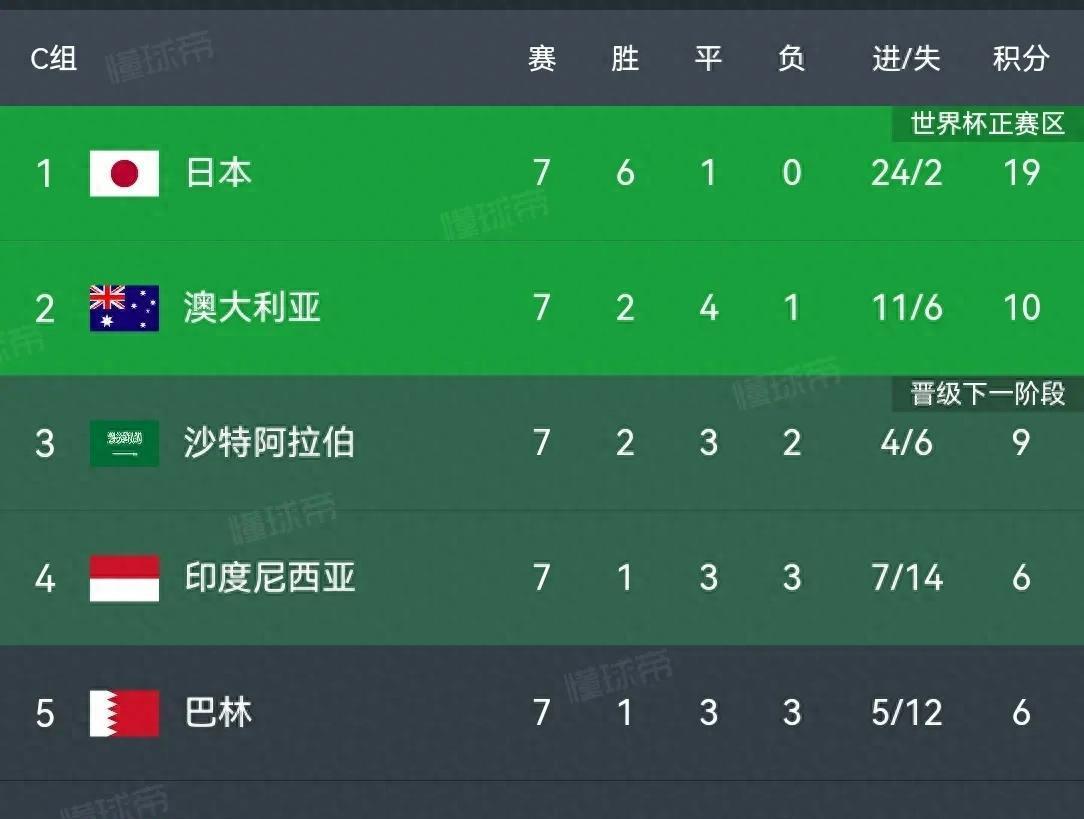The height and width of the screenshot is (819, 1084).
Task: Select the 印度尼西亚 team name
Action: click(x=270, y=578)
